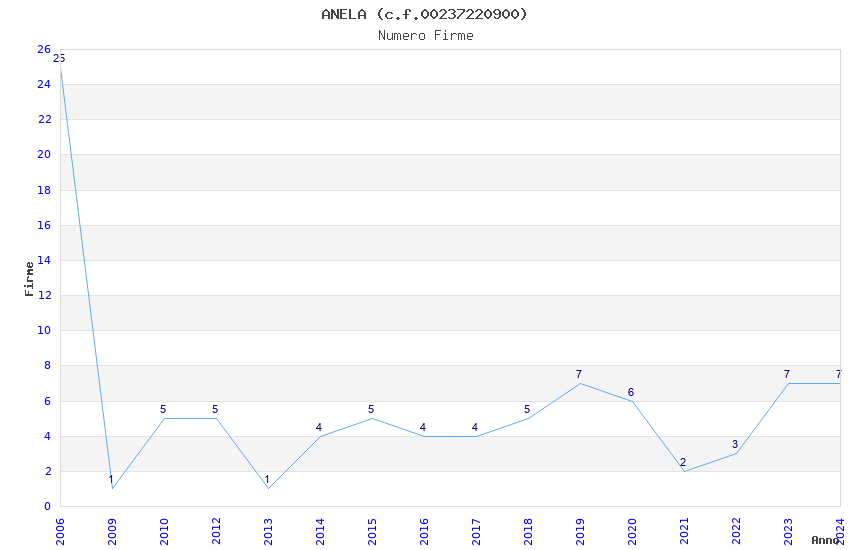Click the data value 7 at 2019
Viewport: 850px width, 550px height.
pos(579,374)
